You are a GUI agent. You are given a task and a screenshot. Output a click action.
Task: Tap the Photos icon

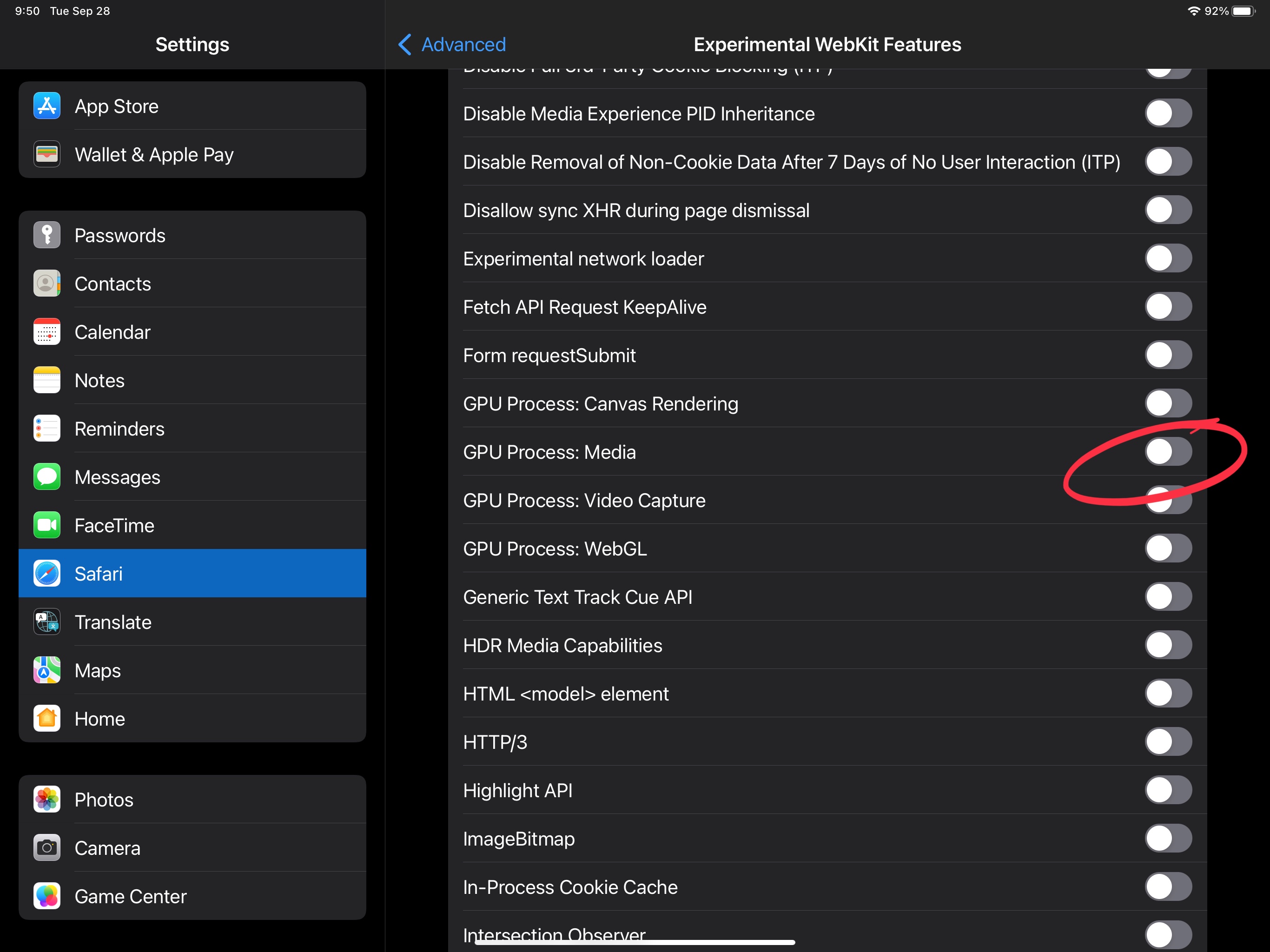[46, 800]
